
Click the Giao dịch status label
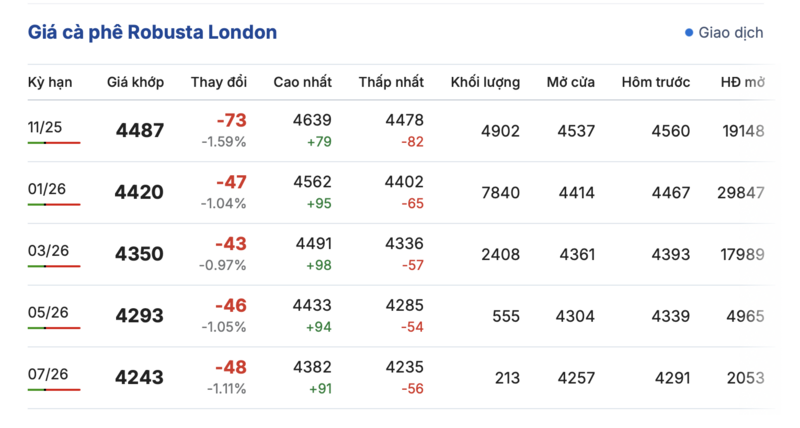(x=731, y=33)
